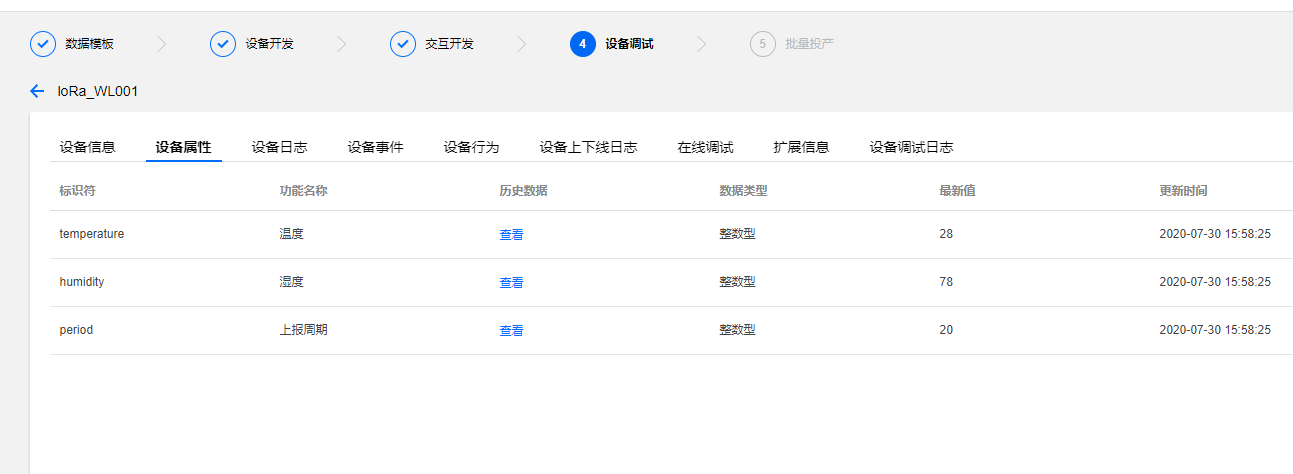Screen dimensions: 1293x474
Task: Go to the 在线调试 tab
Action: click(x=705, y=147)
